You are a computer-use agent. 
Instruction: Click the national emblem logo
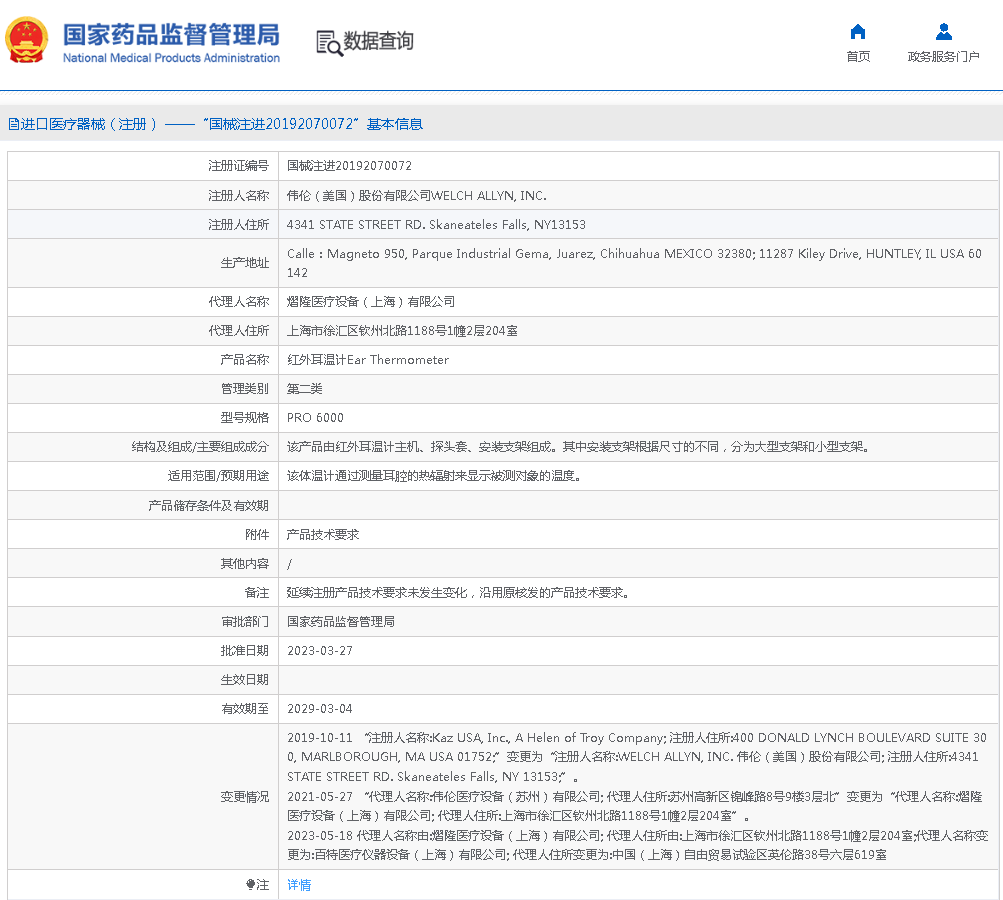pos(26,41)
